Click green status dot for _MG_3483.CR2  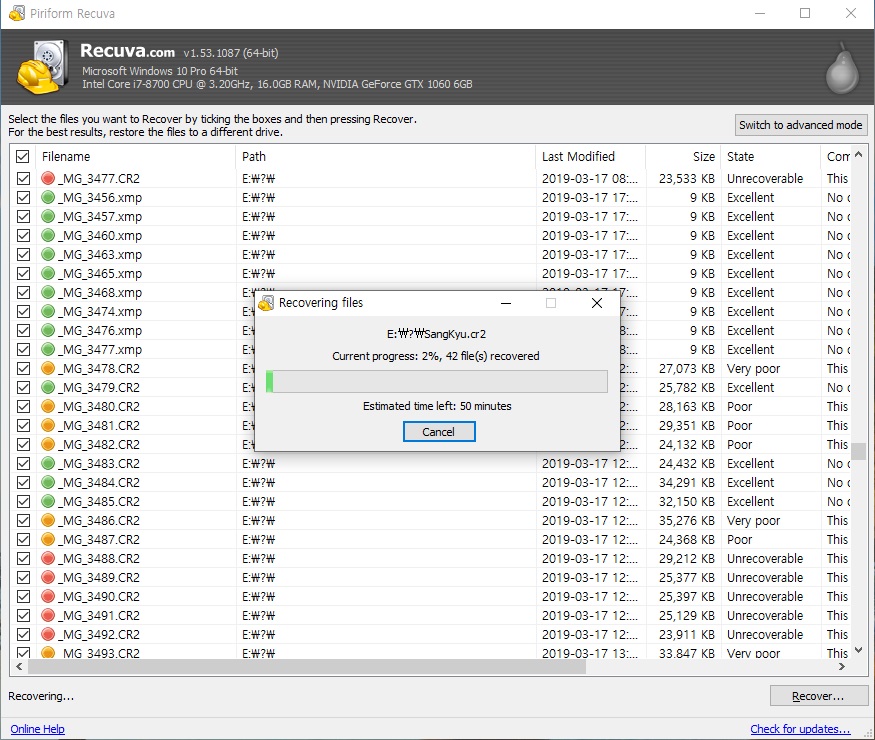(x=48, y=463)
